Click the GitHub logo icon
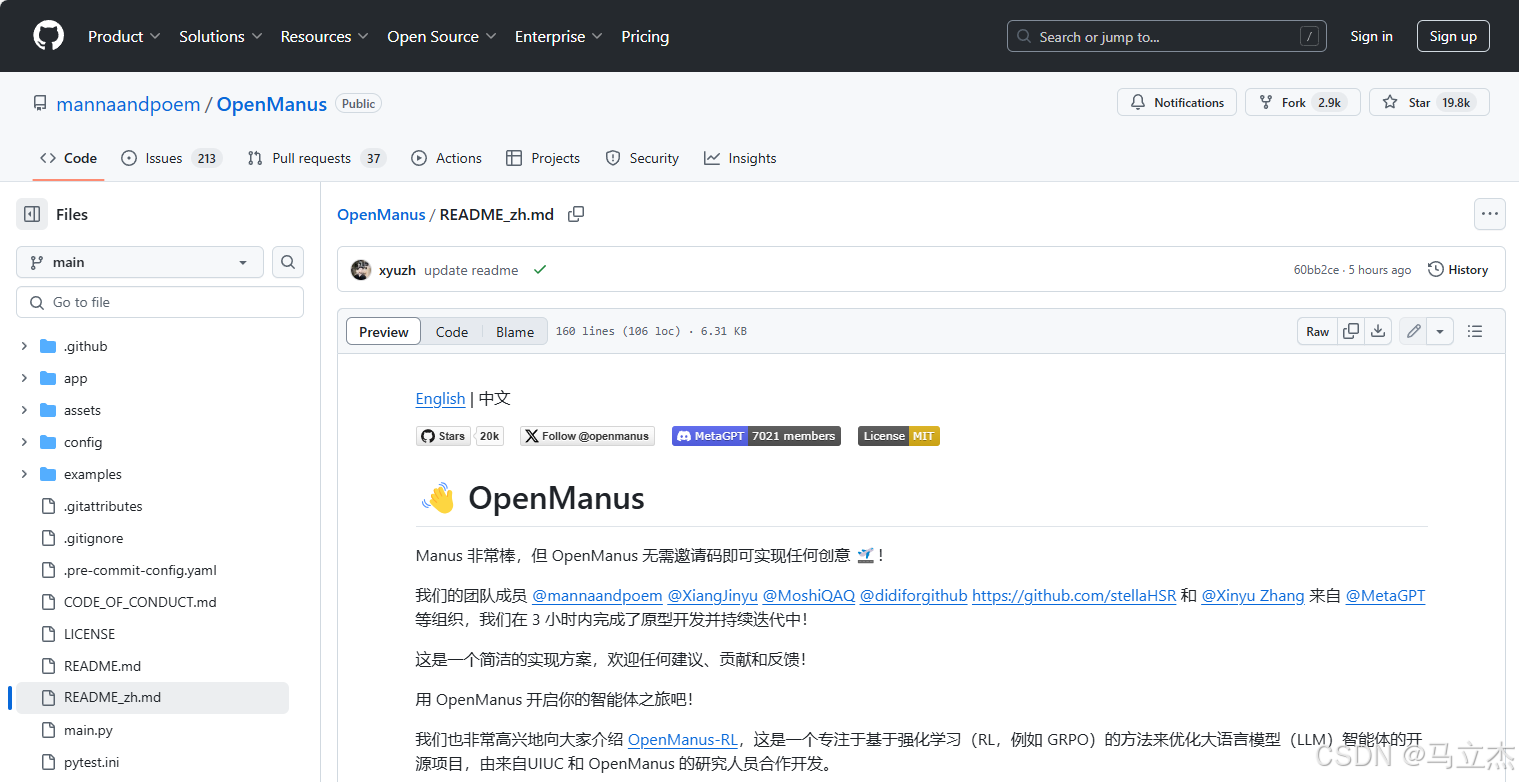The width and height of the screenshot is (1519, 782). (48, 36)
